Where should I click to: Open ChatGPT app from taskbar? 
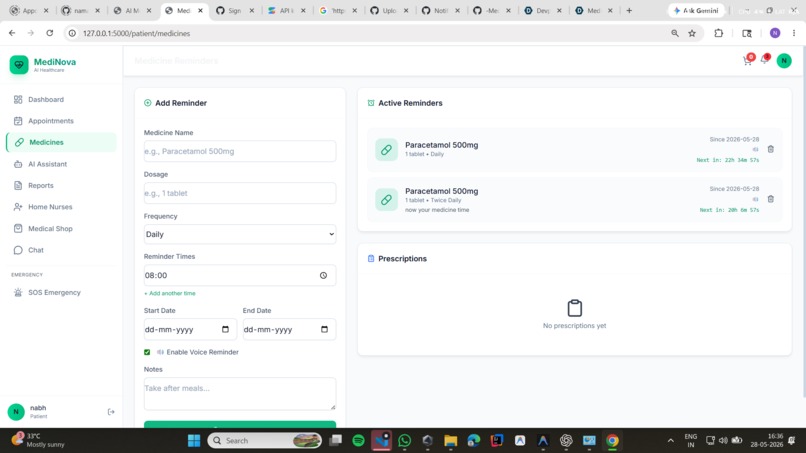click(566, 441)
